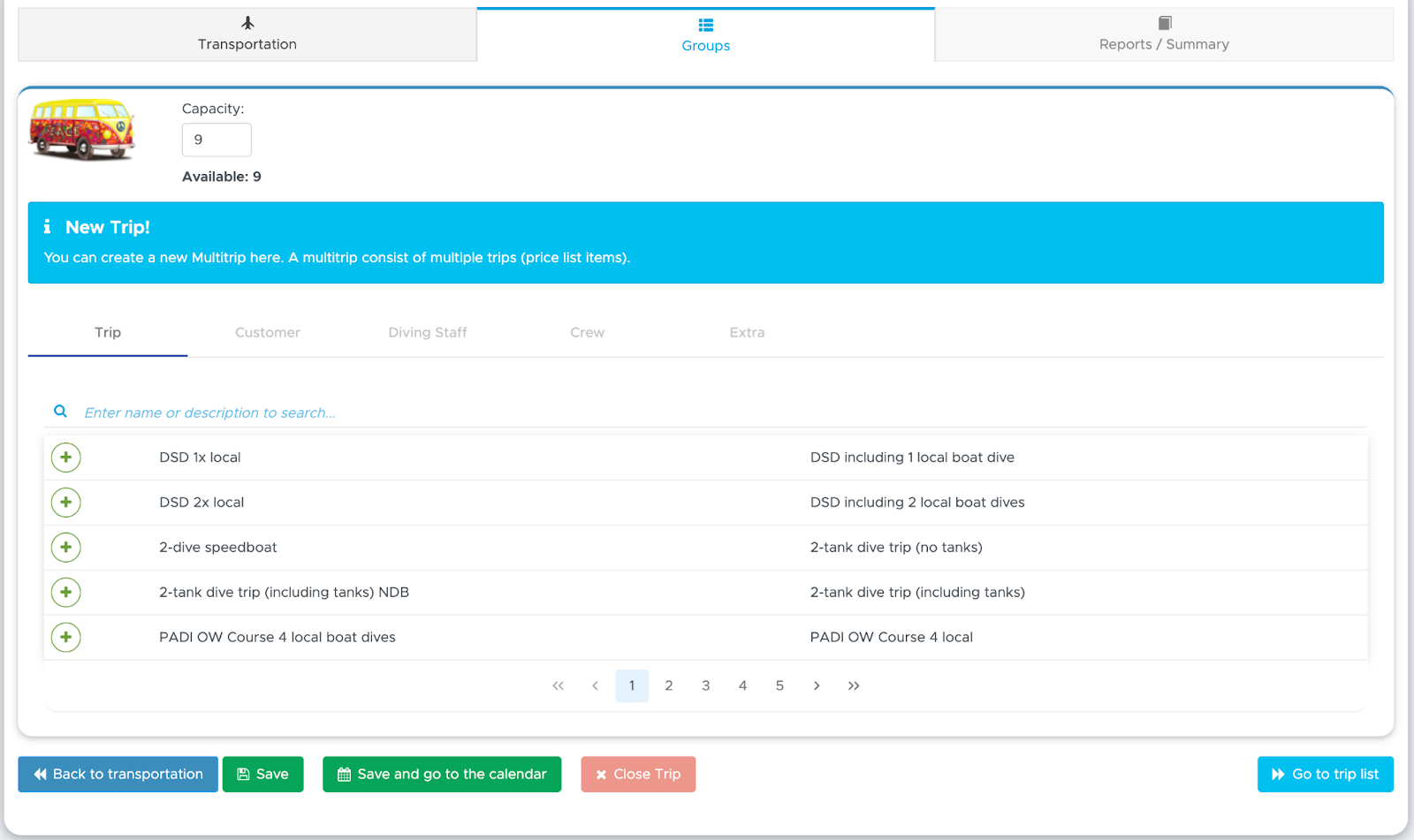Jump to first page of trip list

tap(558, 685)
